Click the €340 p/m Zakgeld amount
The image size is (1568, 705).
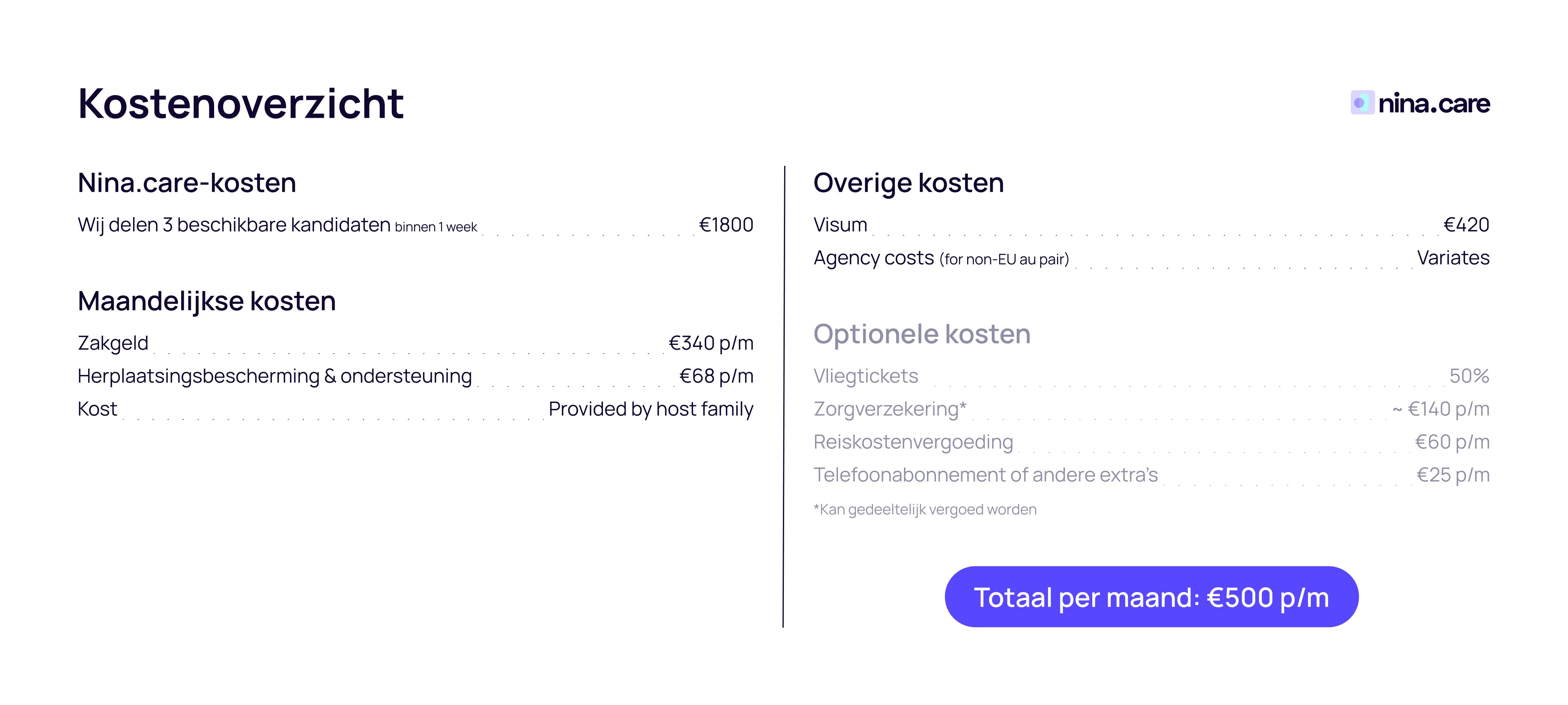[710, 343]
